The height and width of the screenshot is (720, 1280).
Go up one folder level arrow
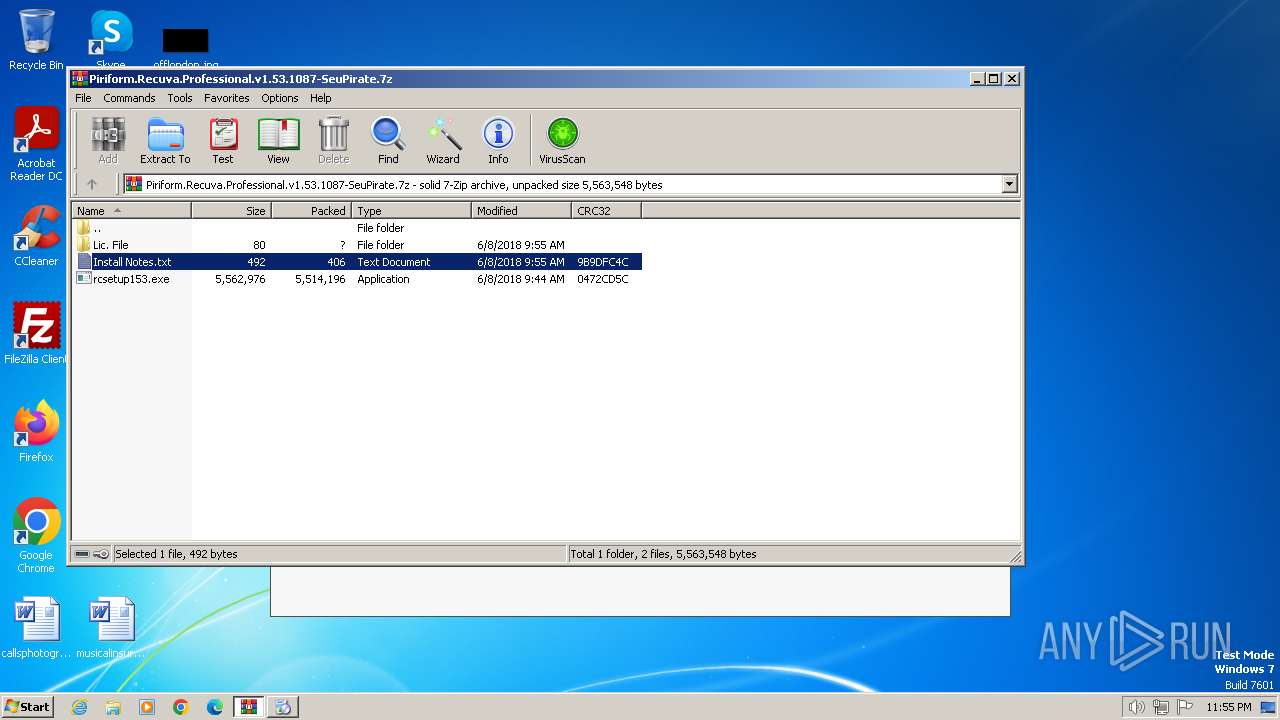tap(92, 184)
